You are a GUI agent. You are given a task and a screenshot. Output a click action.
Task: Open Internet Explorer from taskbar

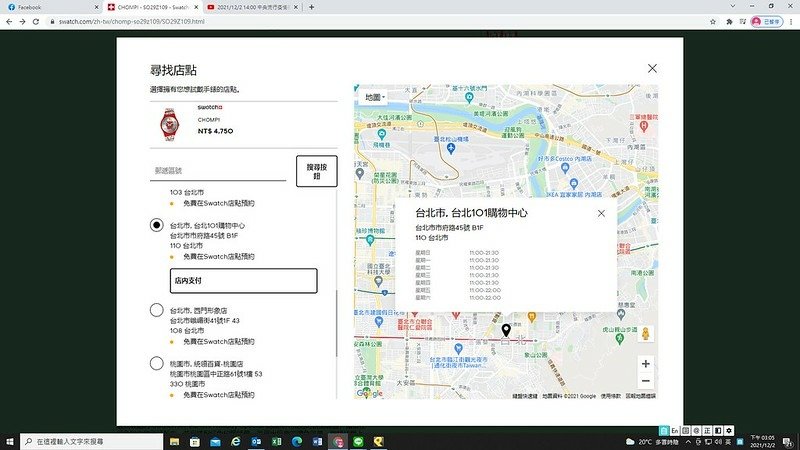pos(236,441)
